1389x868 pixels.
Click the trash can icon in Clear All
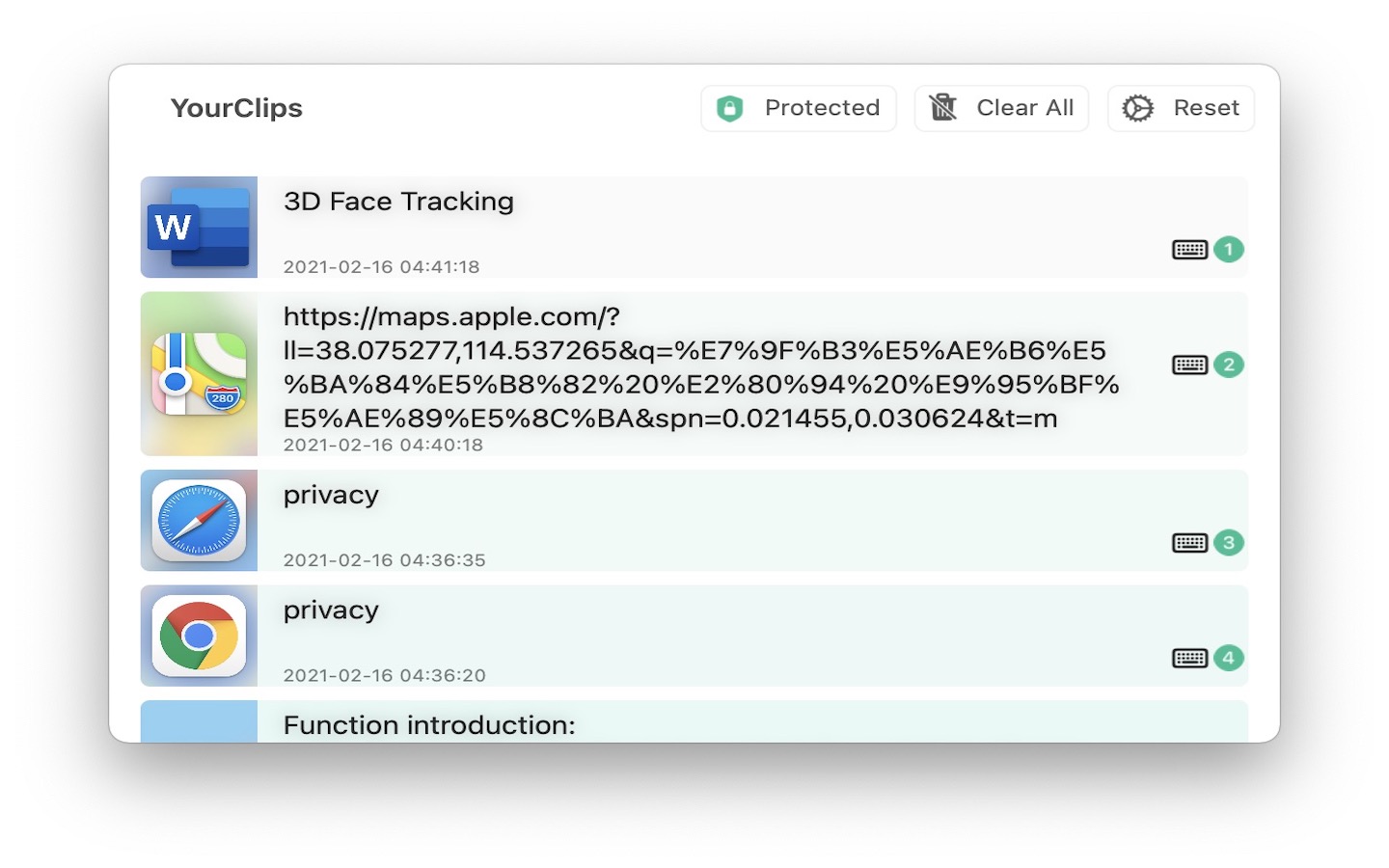(x=942, y=107)
